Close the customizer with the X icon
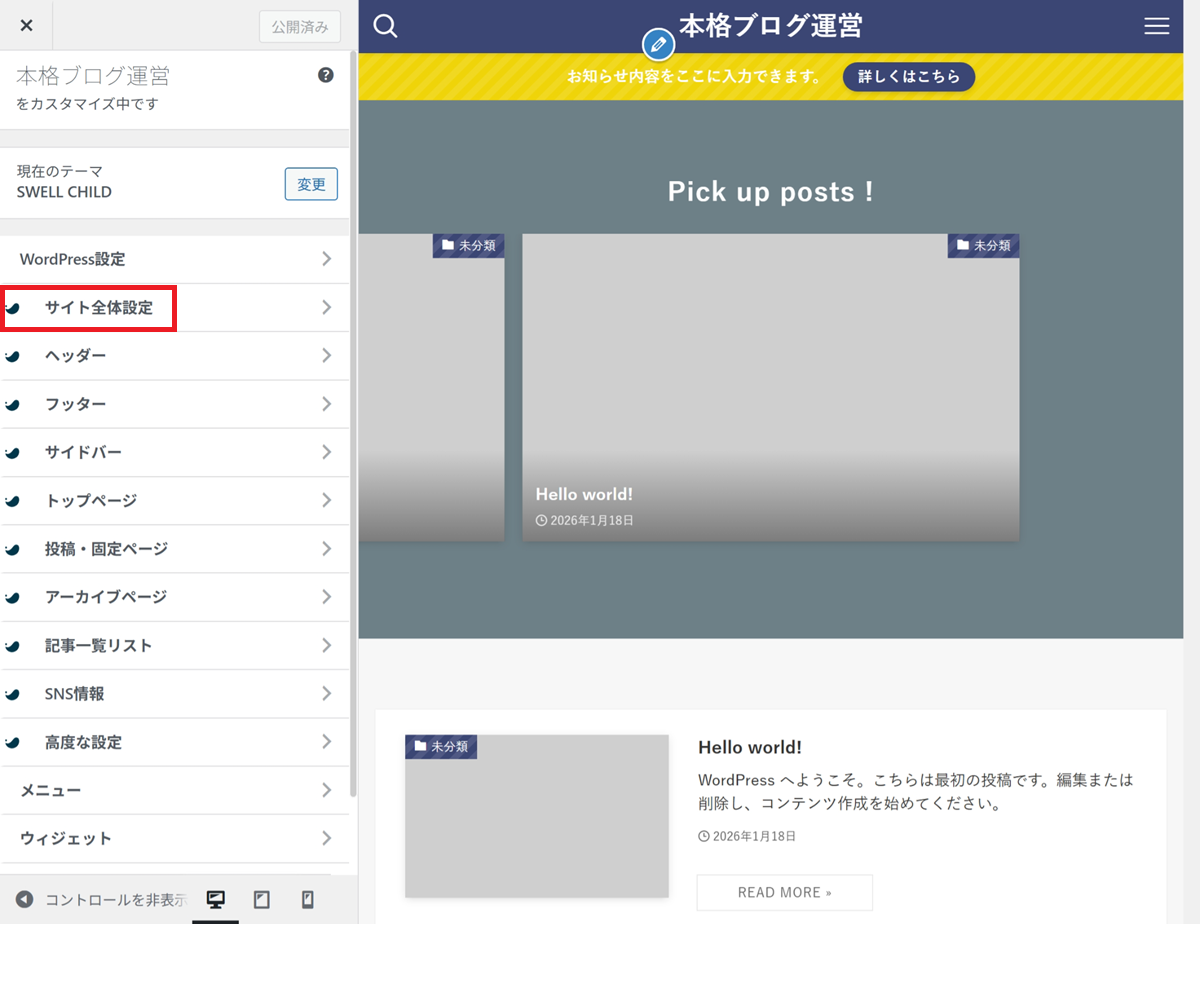Image resolution: width=1200 pixels, height=1003 pixels. [26, 25]
